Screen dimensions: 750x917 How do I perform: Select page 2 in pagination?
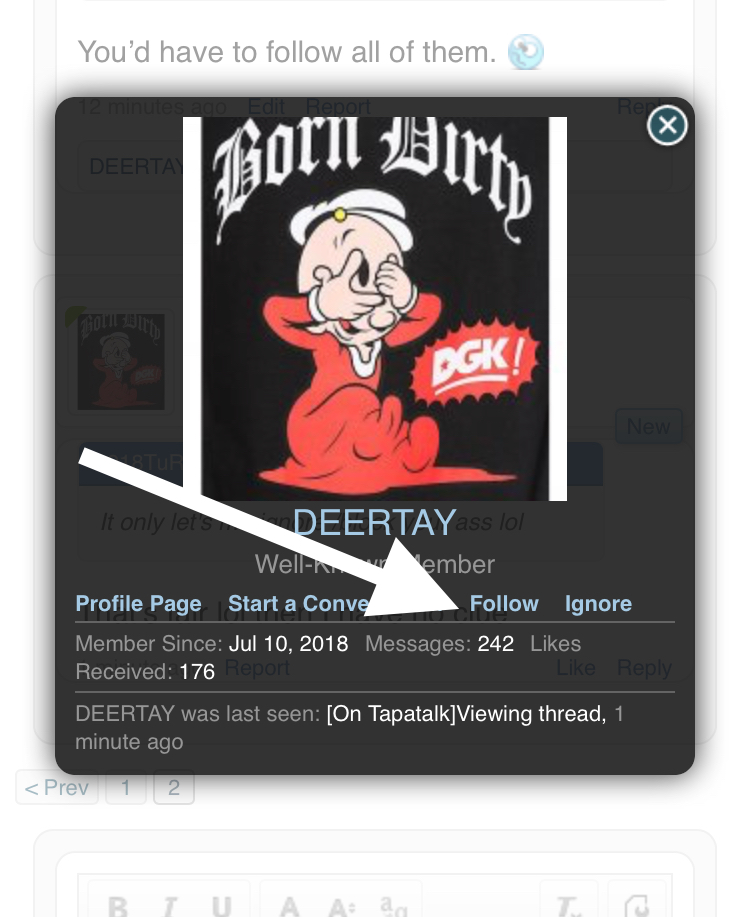click(174, 787)
